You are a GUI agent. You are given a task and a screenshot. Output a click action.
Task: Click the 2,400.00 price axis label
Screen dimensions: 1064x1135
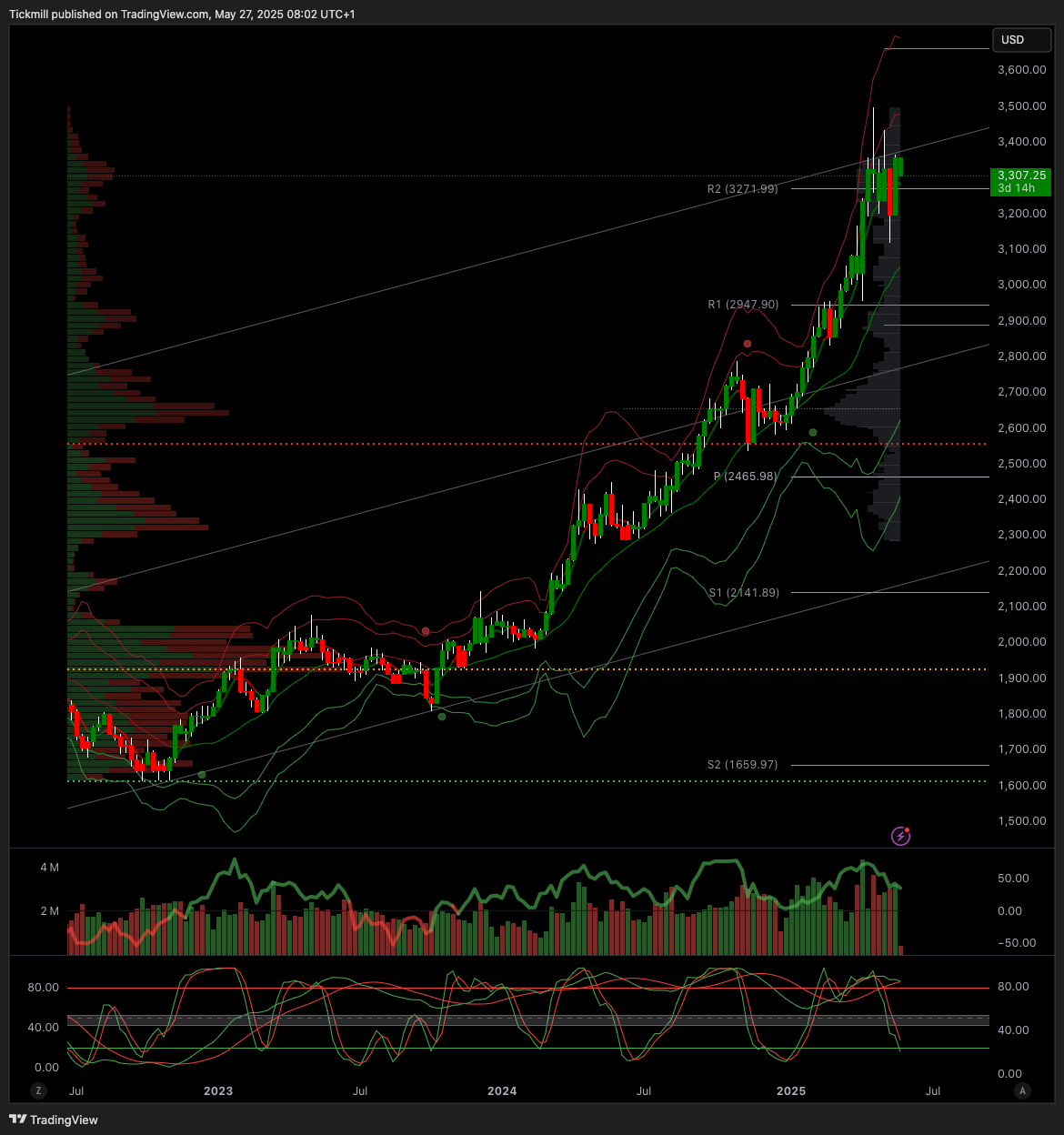point(1021,499)
